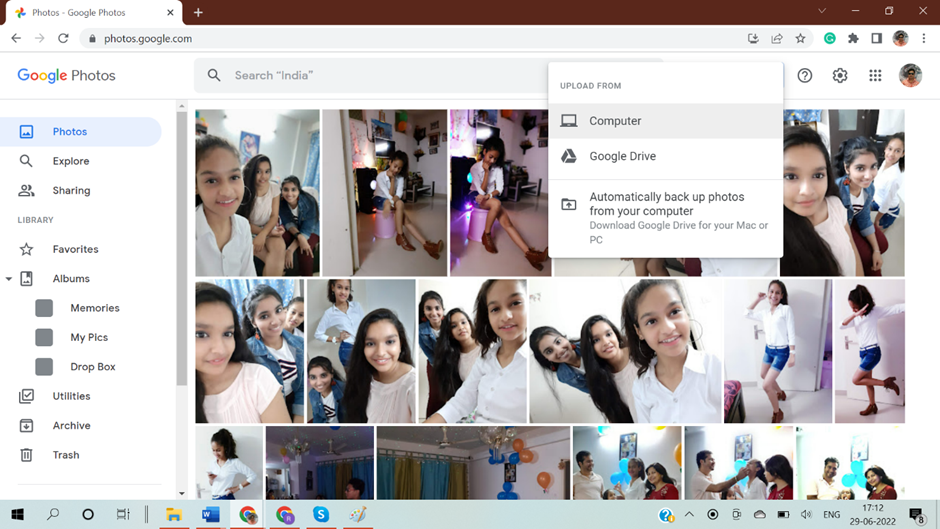Open the Help question mark icon
940x529 pixels.
click(805, 75)
